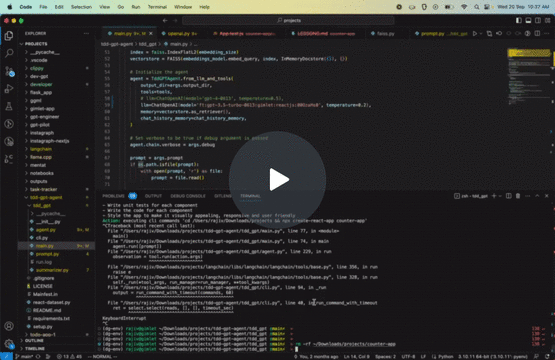Image resolution: width=555 pixels, height=360 pixels.
Task: Expand the notebooks folder
Action: [56, 173]
